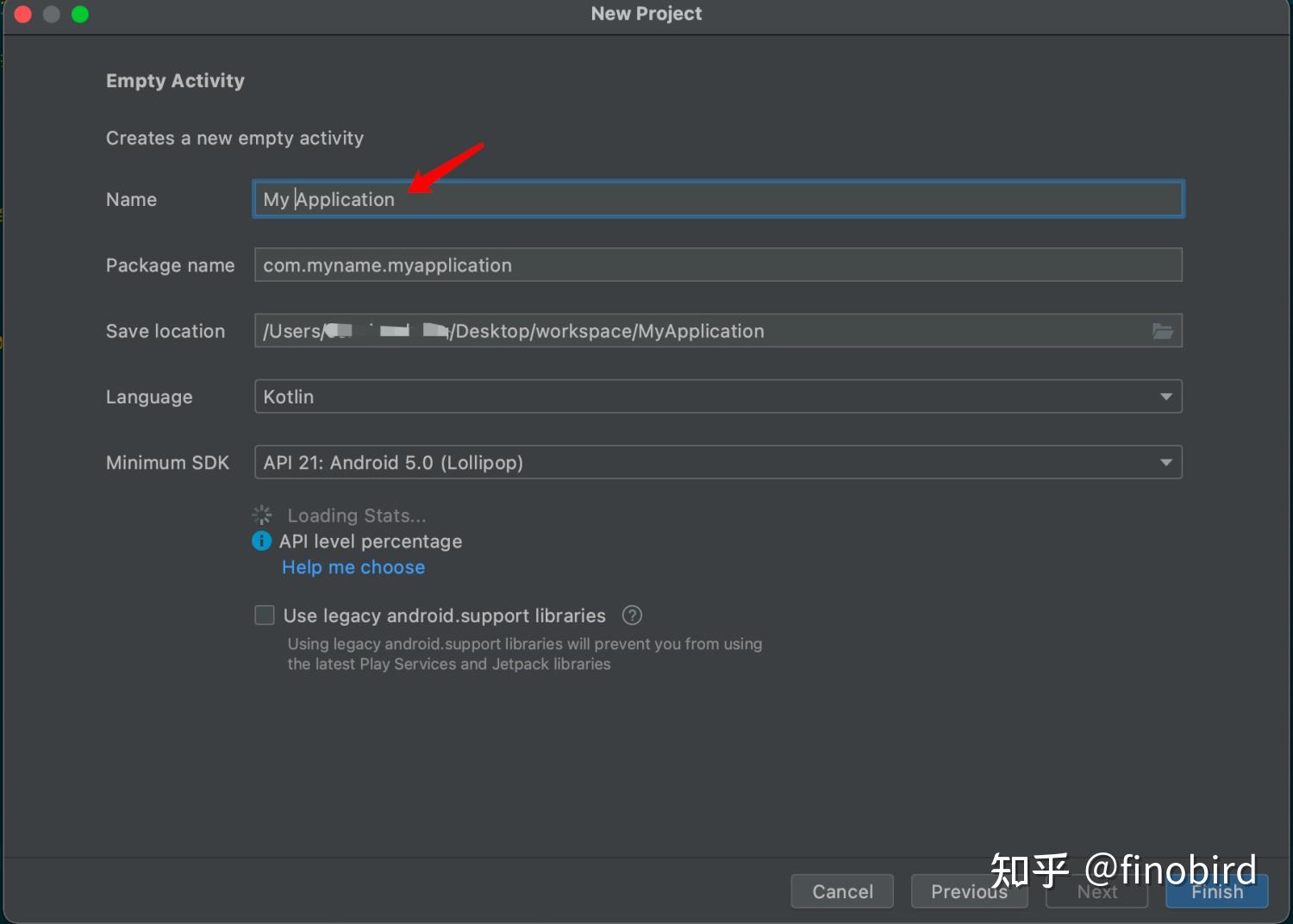Click the Creates a new empty activity text
1293x924 pixels.
(x=234, y=138)
